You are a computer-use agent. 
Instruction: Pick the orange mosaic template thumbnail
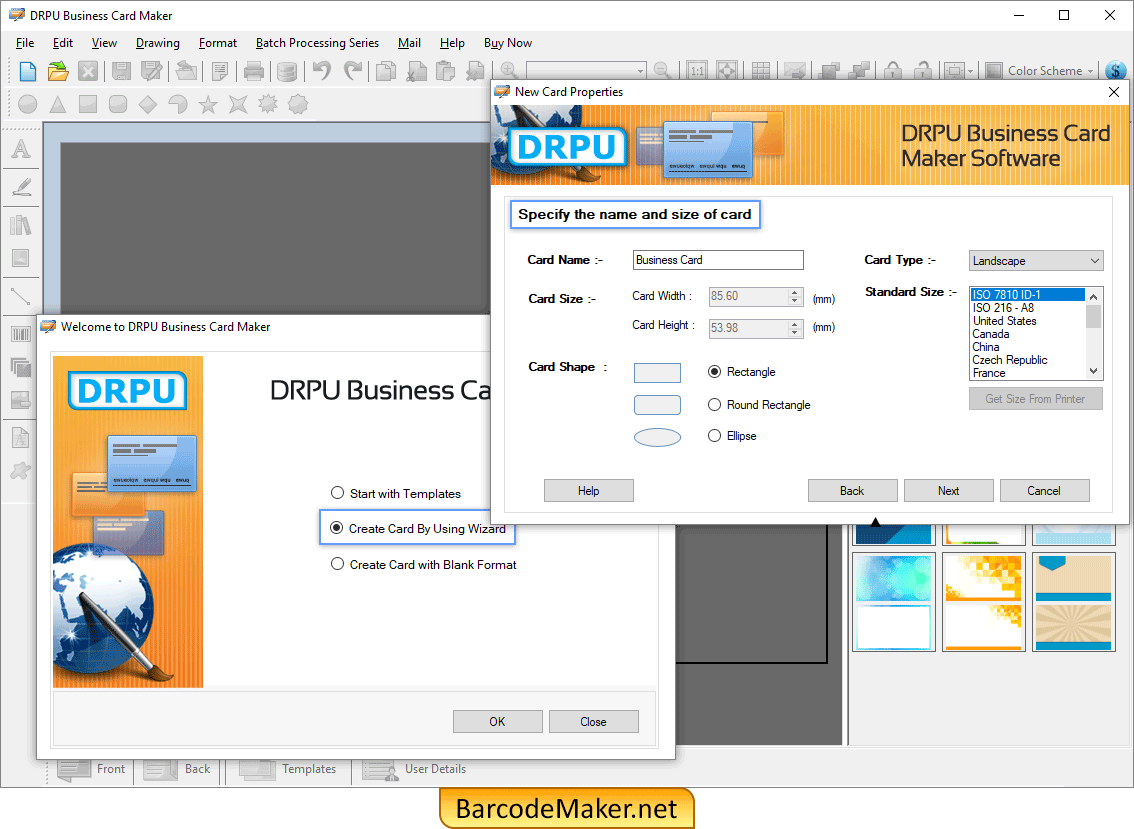point(984,602)
